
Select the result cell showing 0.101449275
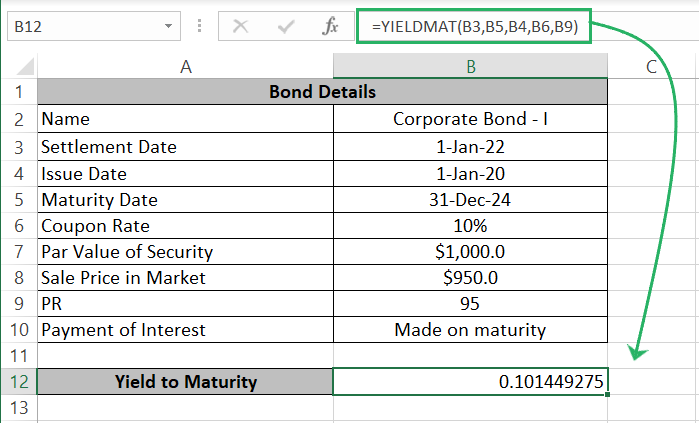(469, 382)
